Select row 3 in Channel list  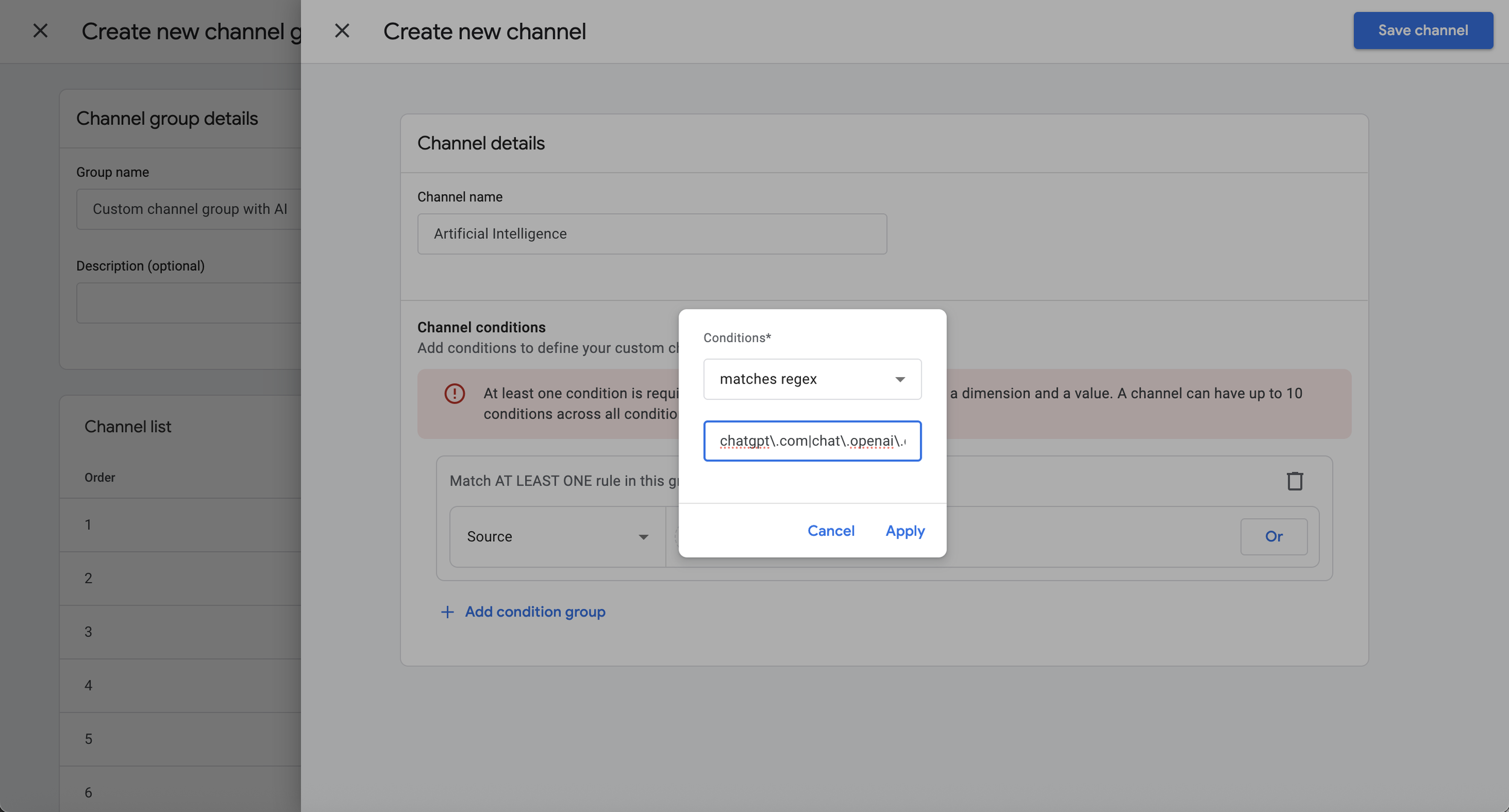tap(180, 632)
